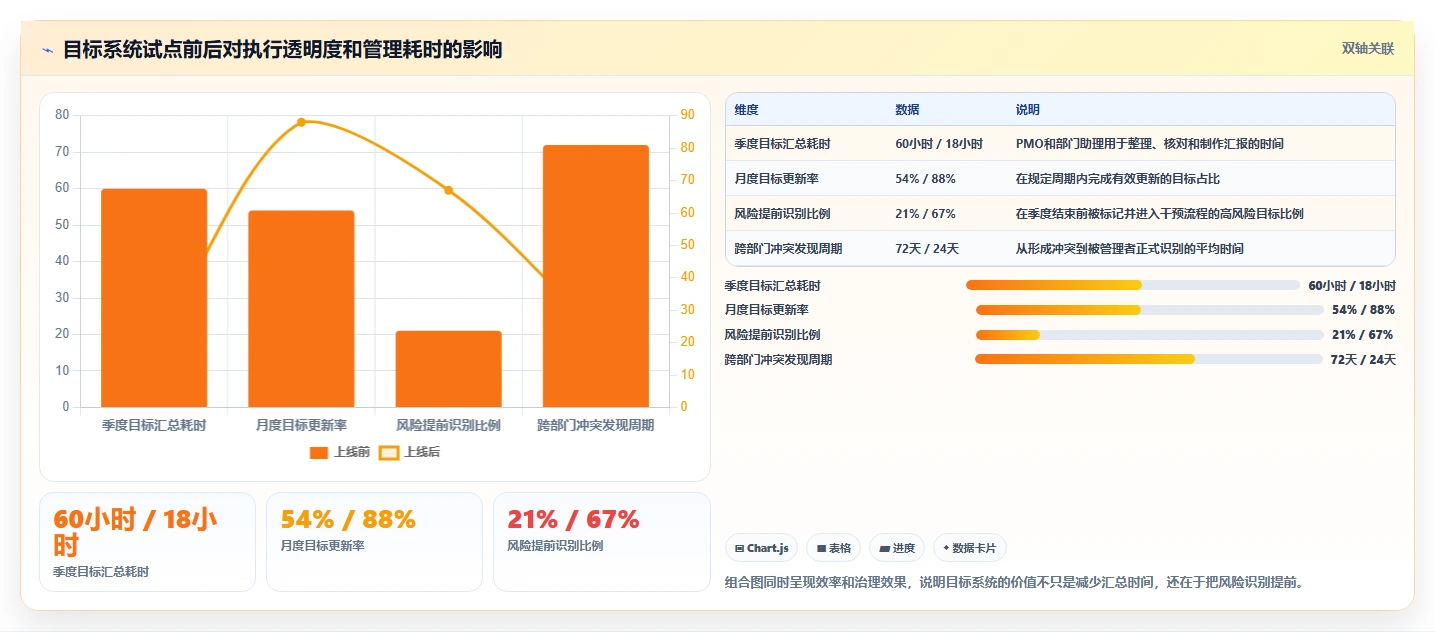Click the 风险提前识别比例 progress bar

pyautogui.click(x=1149, y=335)
